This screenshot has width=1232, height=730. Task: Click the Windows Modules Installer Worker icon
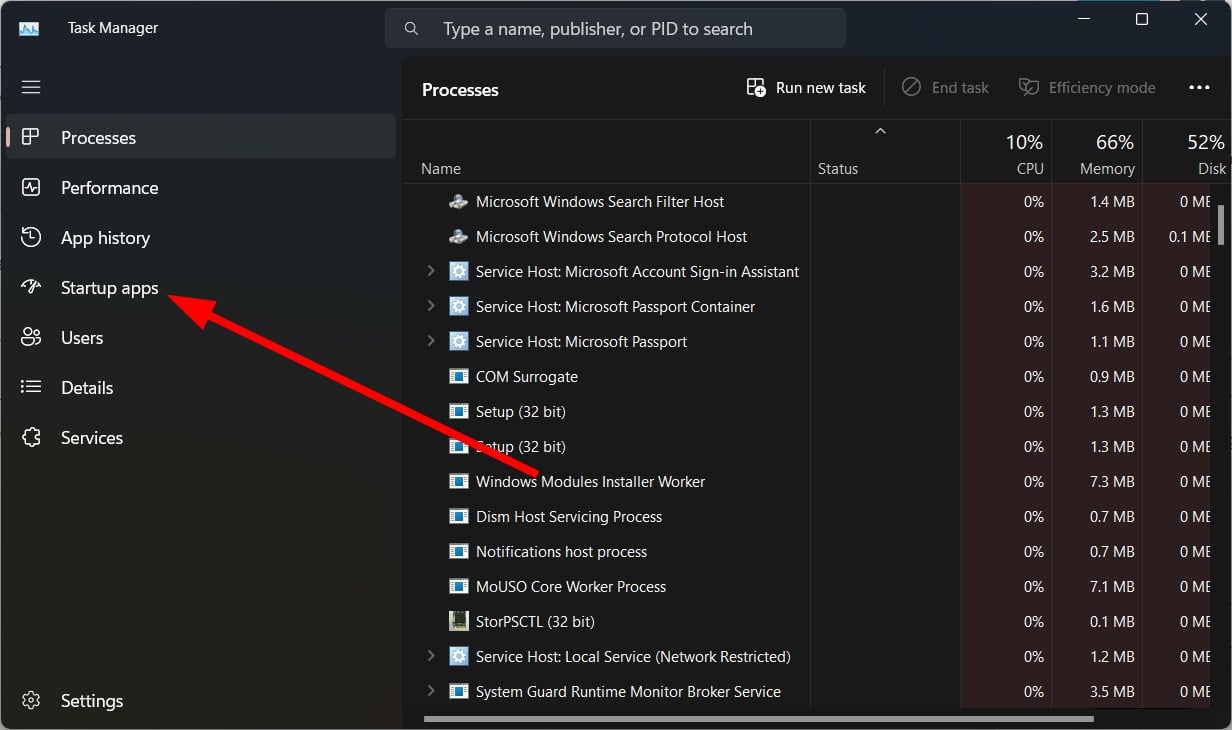point(459,482)
